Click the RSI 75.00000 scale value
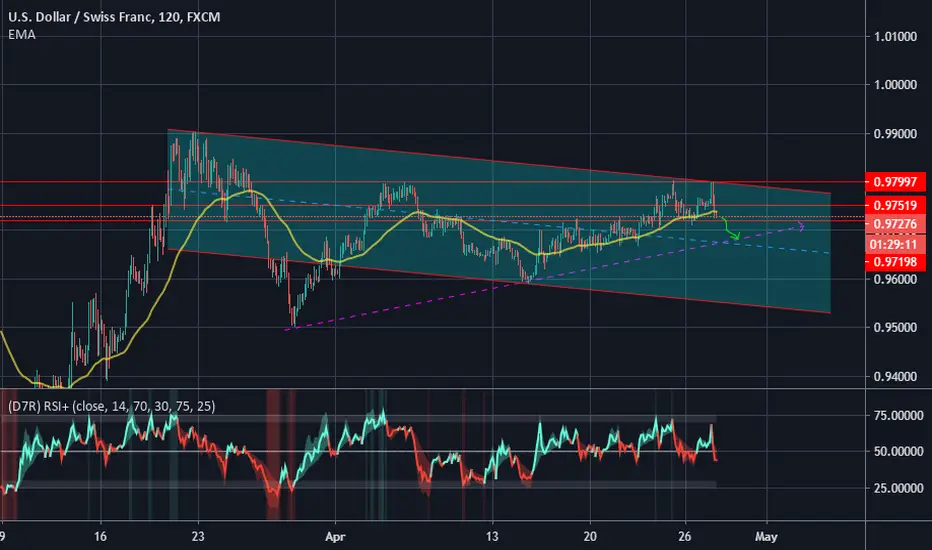 point(898,416)
